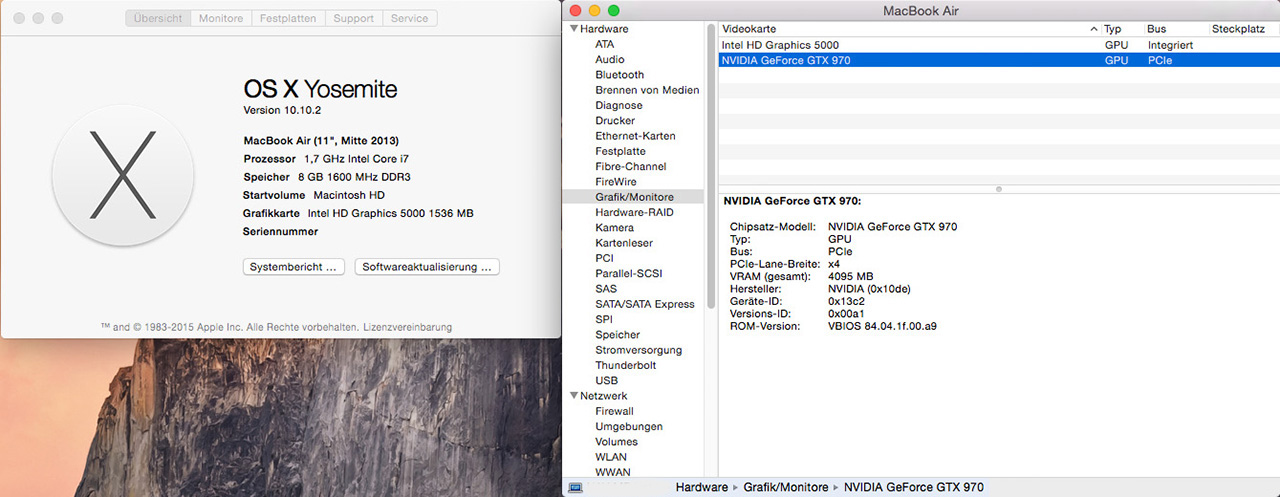Click Grafik/Monitore in the path bar
The height and width of the screenshot is (497, 1280).
[785, 487]
